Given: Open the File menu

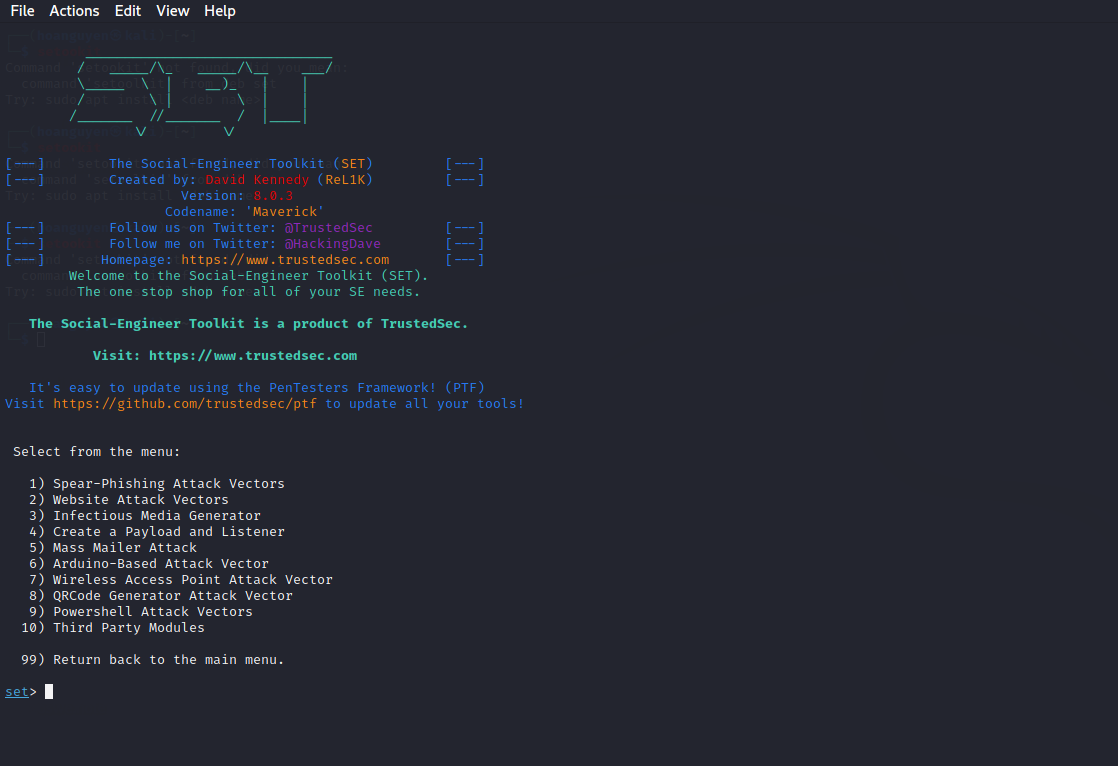Looking at the screenshot, I should (x=22, y=11).
